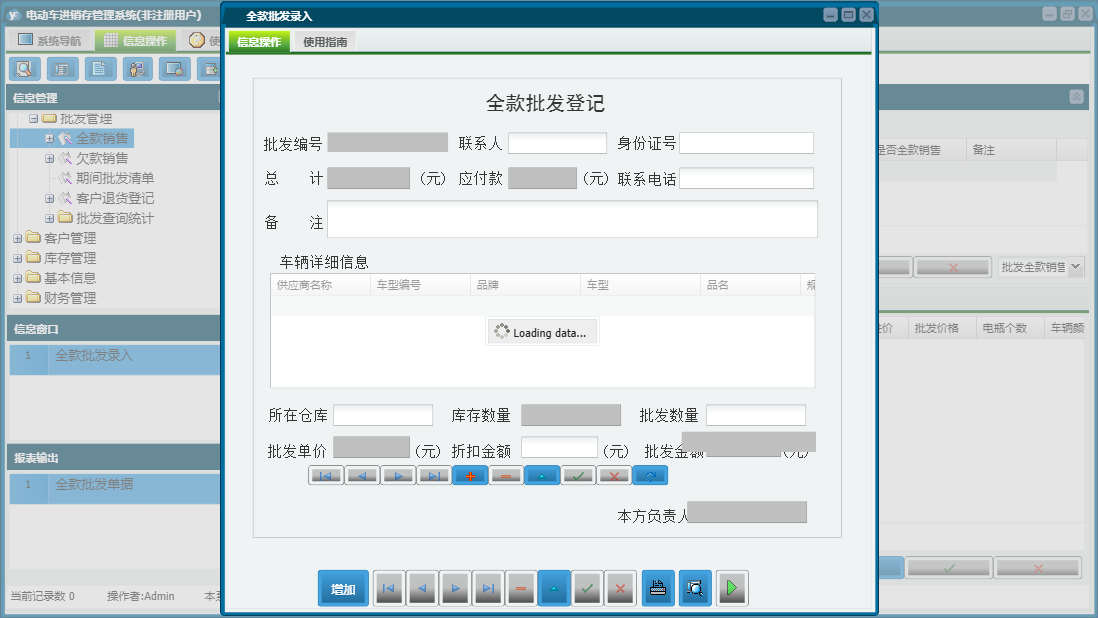Viewport: 1098px width, 618px height.
Task: Click the green run arrow icon
Action: click(732, 588)
